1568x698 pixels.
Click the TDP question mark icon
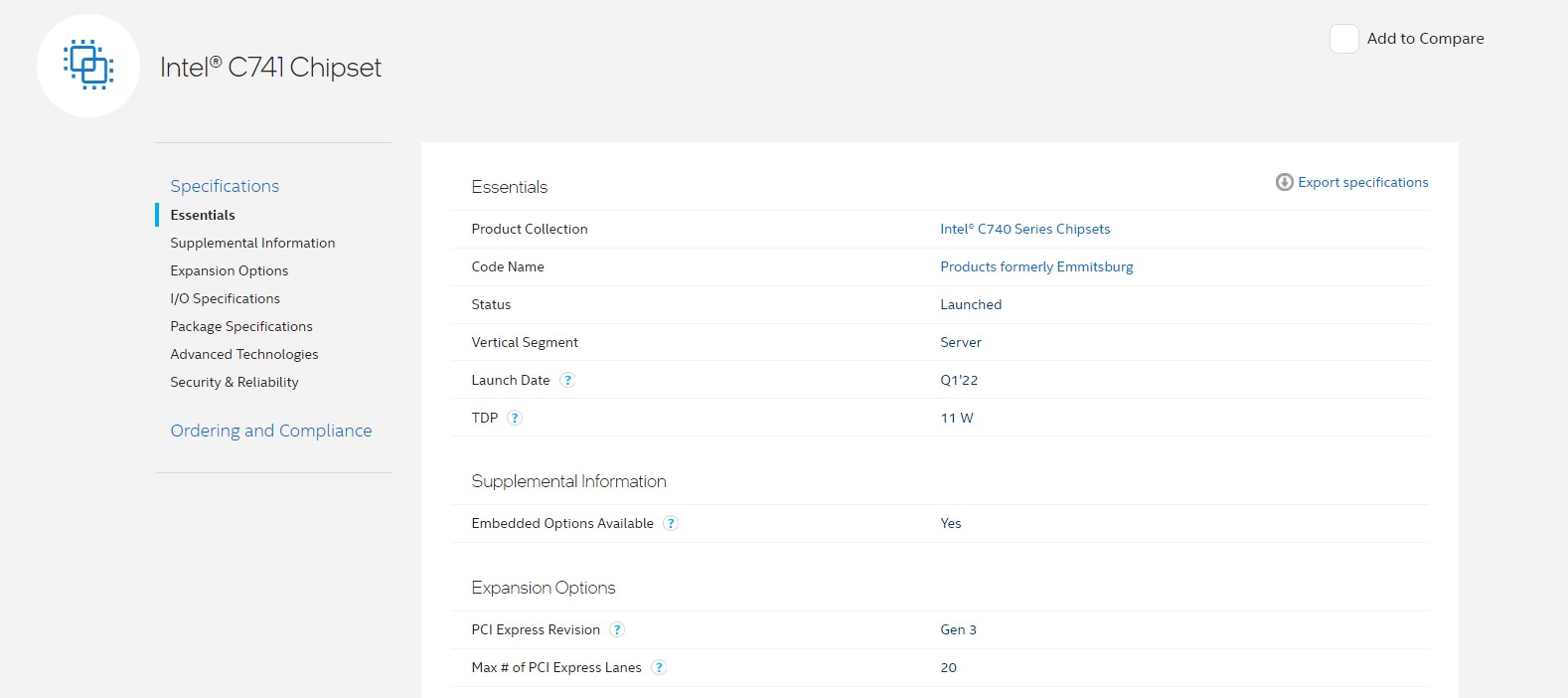(x=515, y=418)
